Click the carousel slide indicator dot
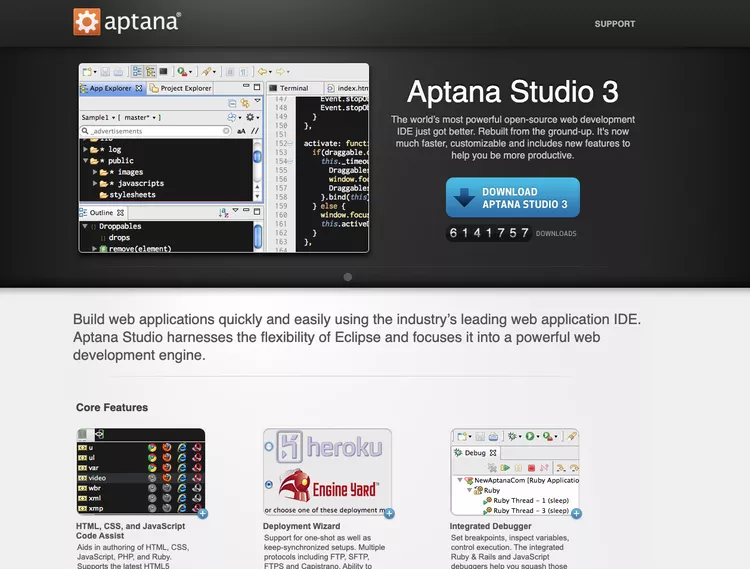The image size is (750, 569). click(348, 277)
